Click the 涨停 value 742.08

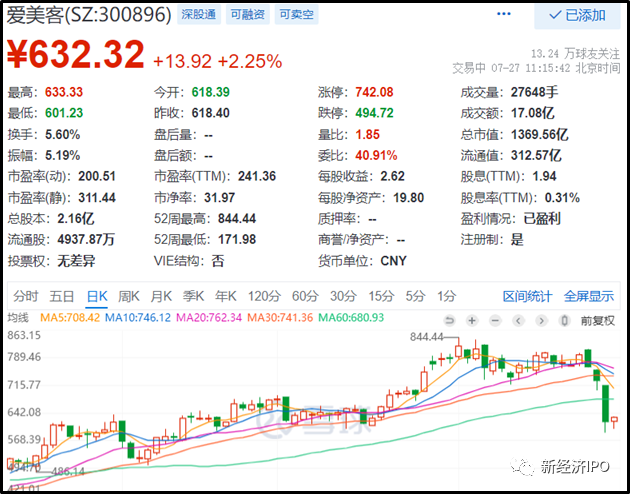[x=374, y=92]
